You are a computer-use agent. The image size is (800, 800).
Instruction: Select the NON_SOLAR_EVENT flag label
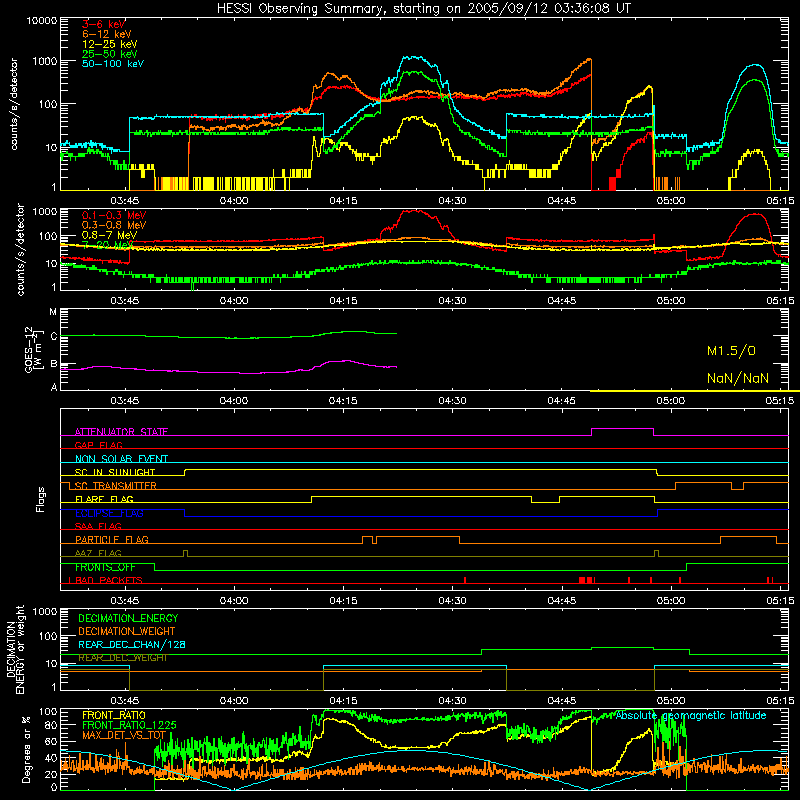tap(121, 459)
